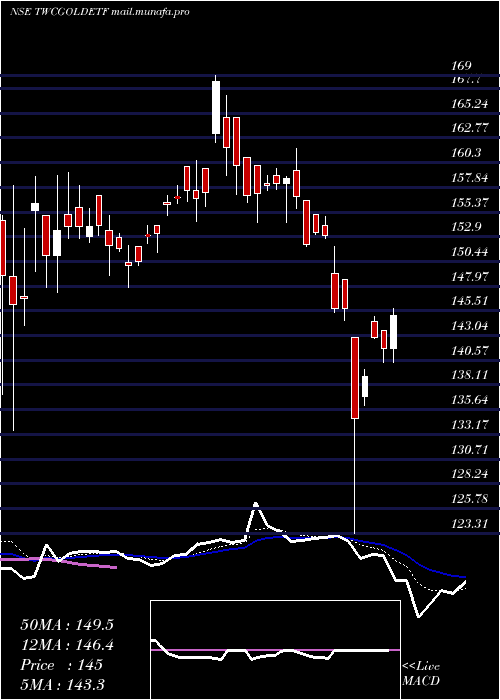Click the Price : 145 reading
Screen dimensions: 500x700
tap(62, 665)
